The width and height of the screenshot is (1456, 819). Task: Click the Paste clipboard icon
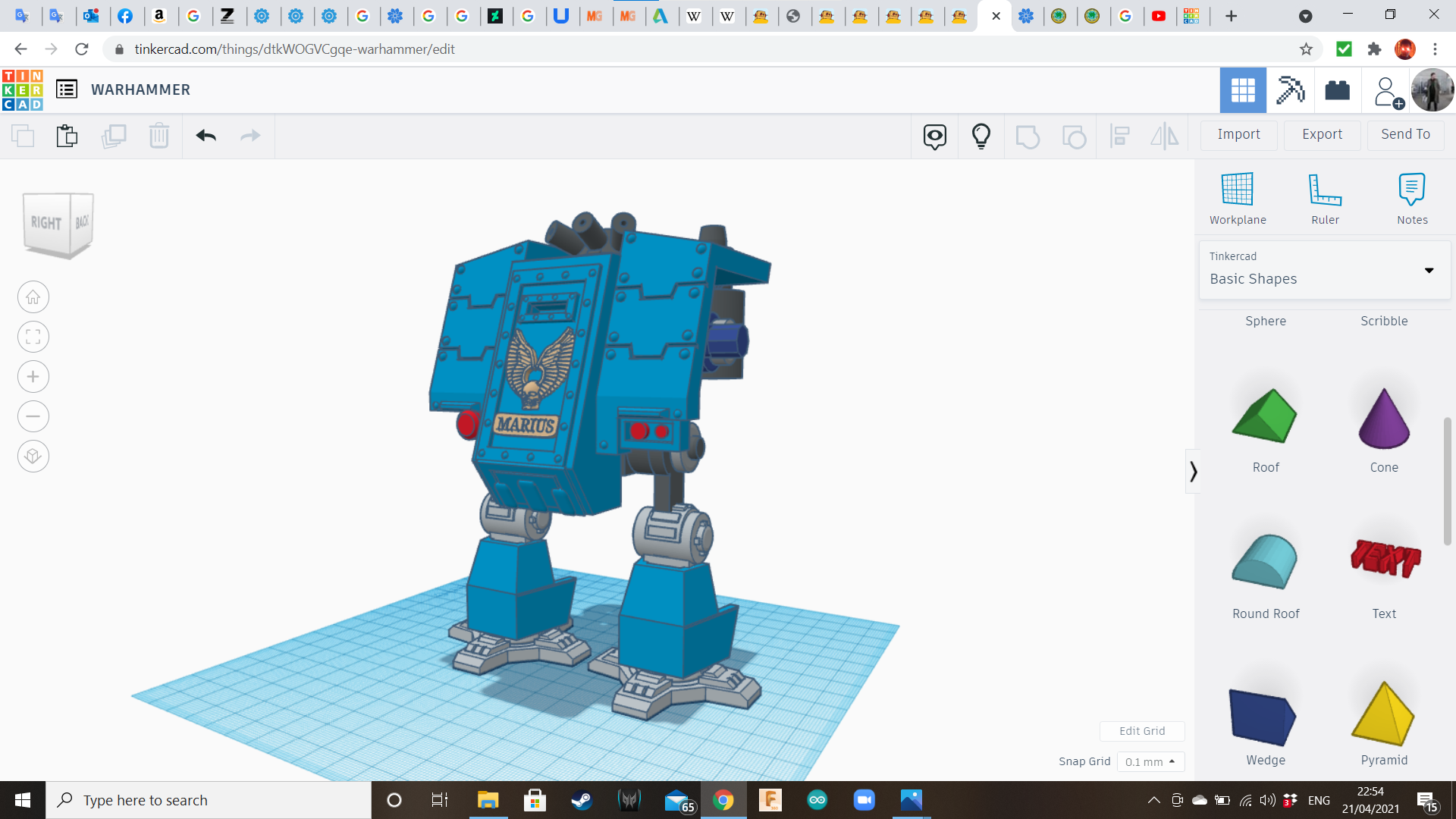(x=67, y=136)
